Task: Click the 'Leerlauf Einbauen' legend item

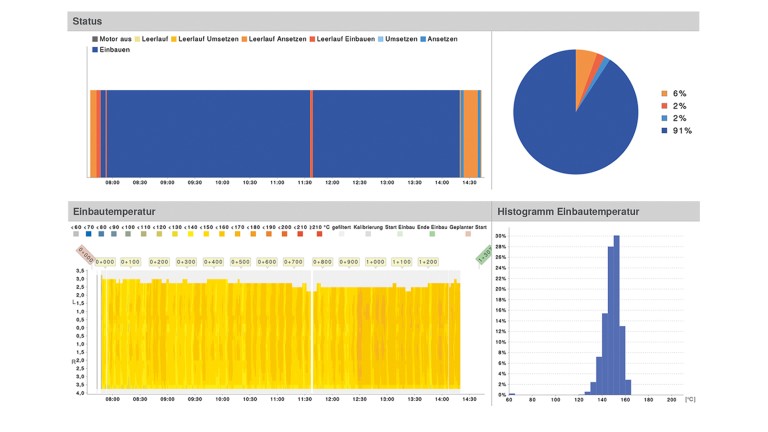Action: point(345,39)
